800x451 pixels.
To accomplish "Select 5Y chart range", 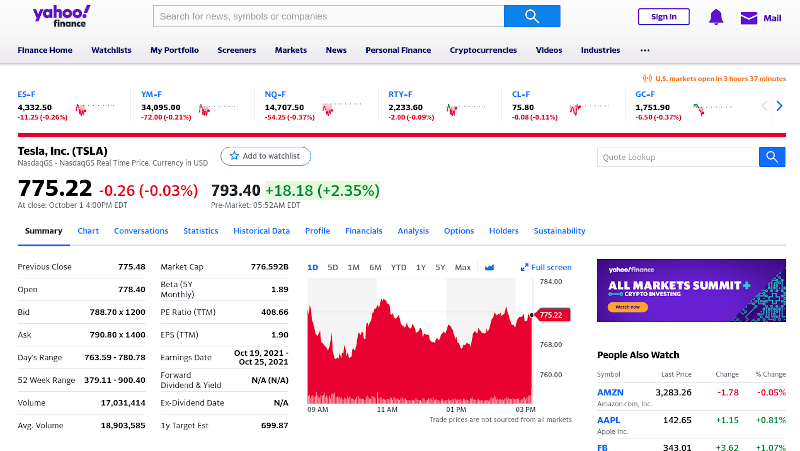I will point(440,267).
